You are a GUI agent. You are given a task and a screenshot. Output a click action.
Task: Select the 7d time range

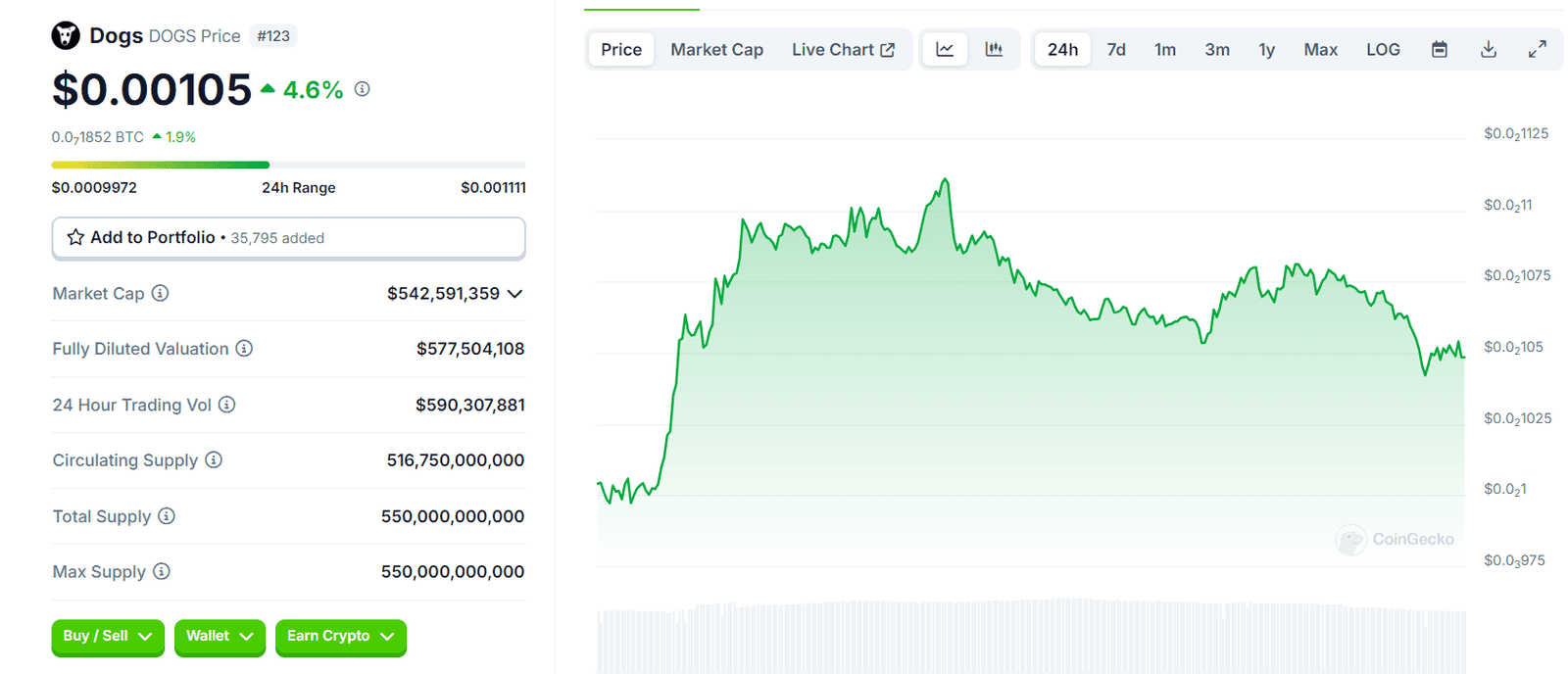click(1116, 49)
